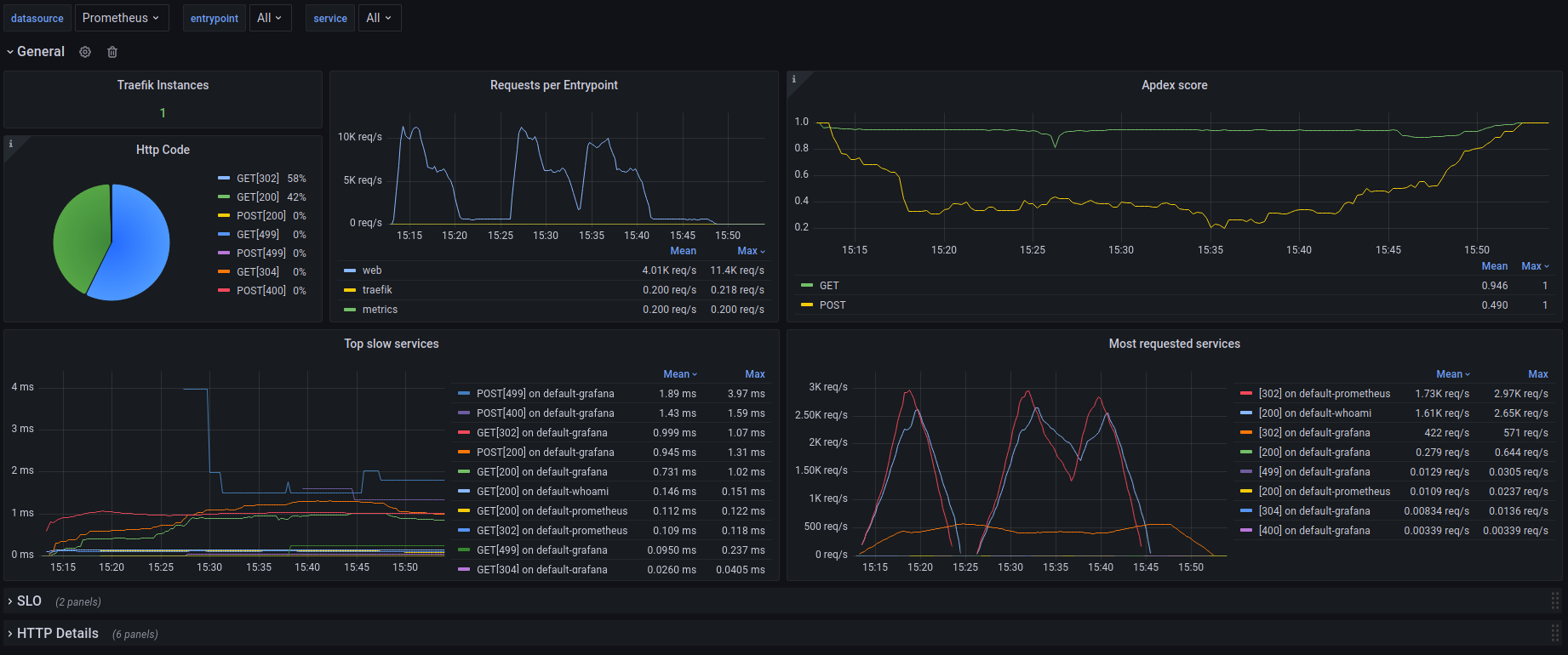The height and width of the screenshot is (655, 1568).
Task: Open the entrypoint All dropdown
Action: click(x=270, y=18)
